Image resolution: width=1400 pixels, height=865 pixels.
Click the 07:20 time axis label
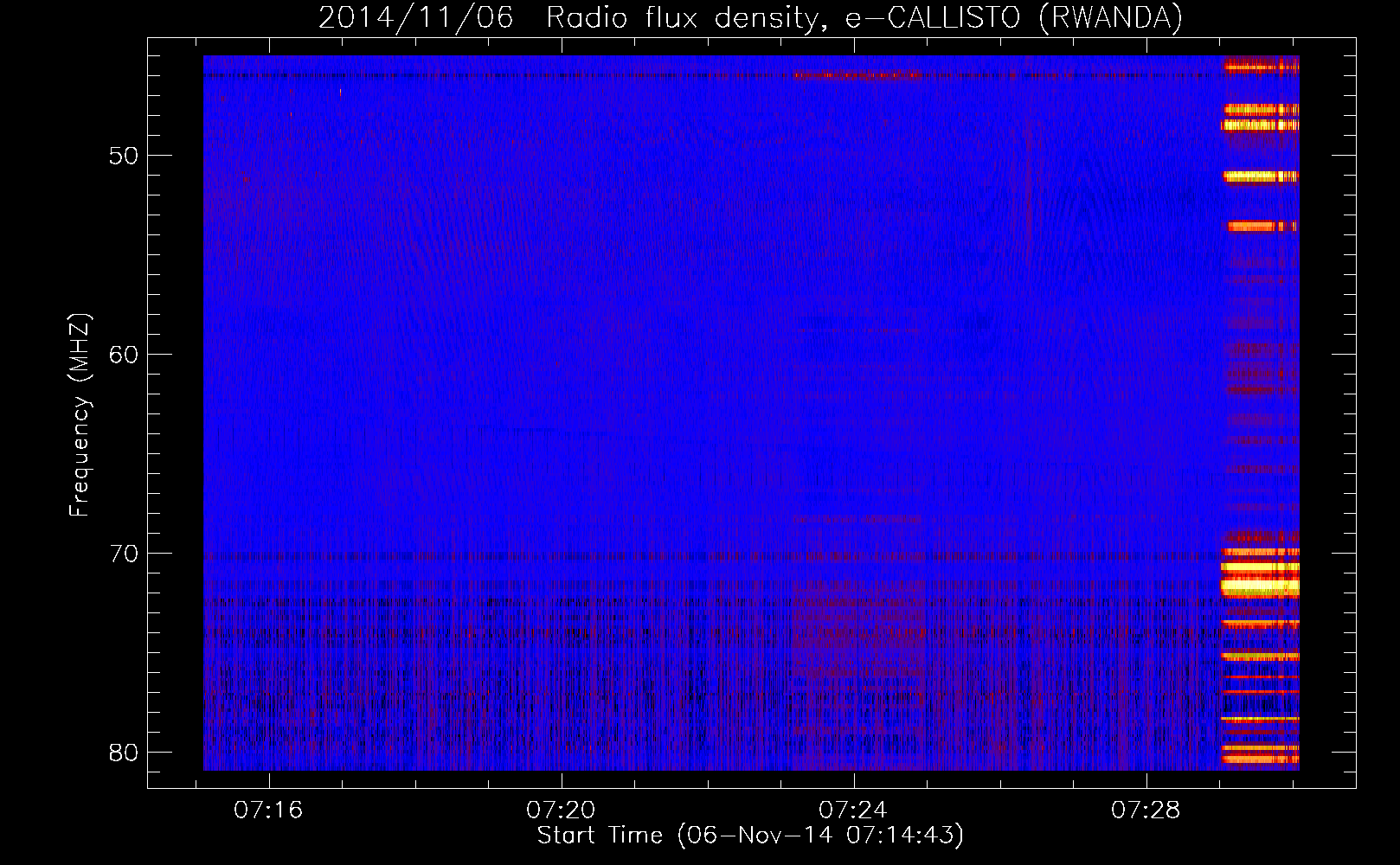(561, 811)
